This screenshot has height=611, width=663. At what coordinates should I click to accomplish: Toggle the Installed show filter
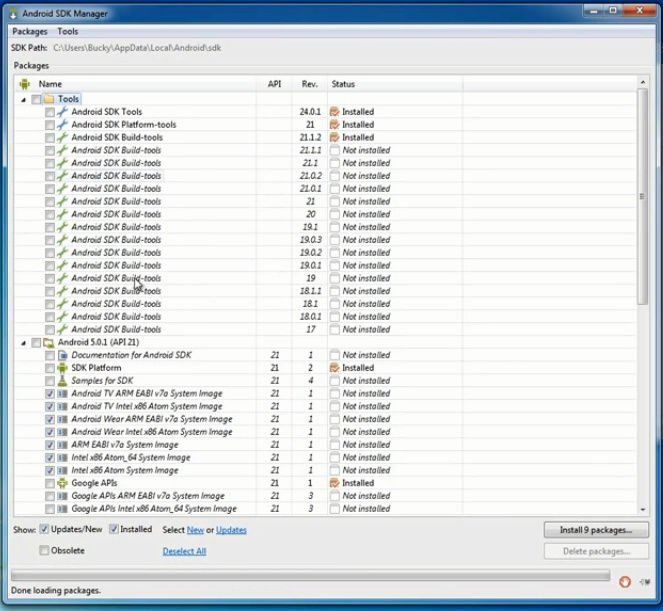pyautogui.click(x=113, y=529)
